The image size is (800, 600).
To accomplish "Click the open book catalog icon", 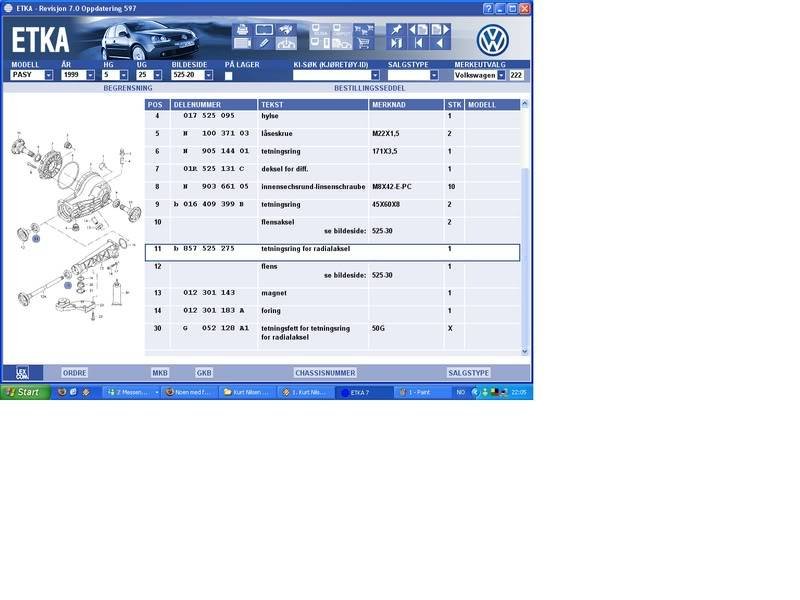I will (264, 30).
